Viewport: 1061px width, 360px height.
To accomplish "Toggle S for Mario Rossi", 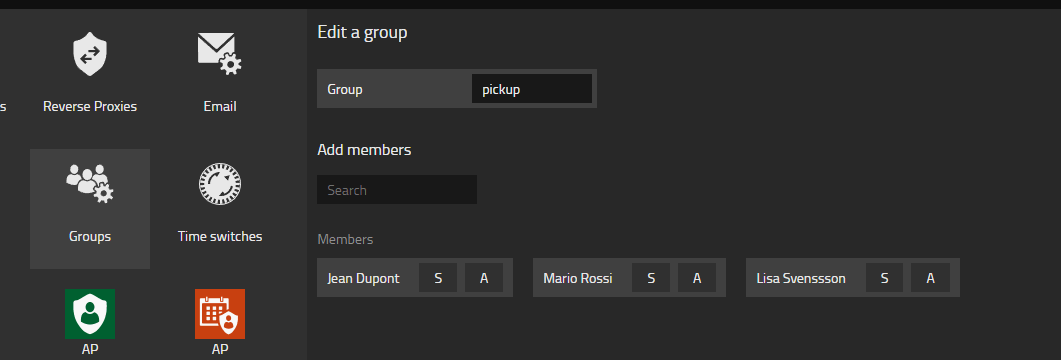I will (x=651, y=277).
